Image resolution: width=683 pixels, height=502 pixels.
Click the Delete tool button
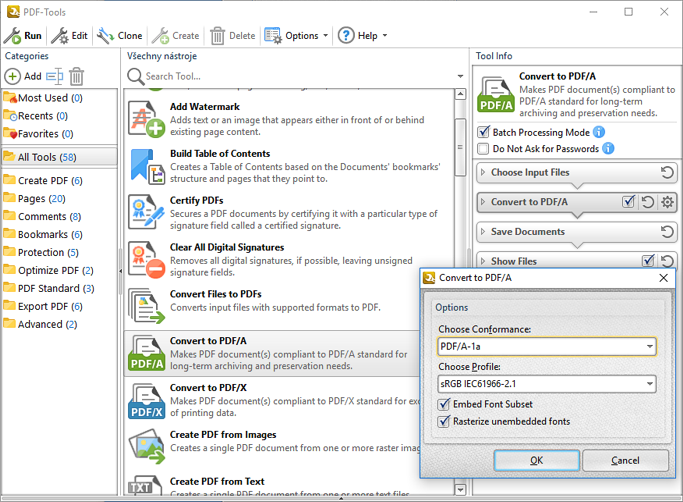tap(233, 36)
